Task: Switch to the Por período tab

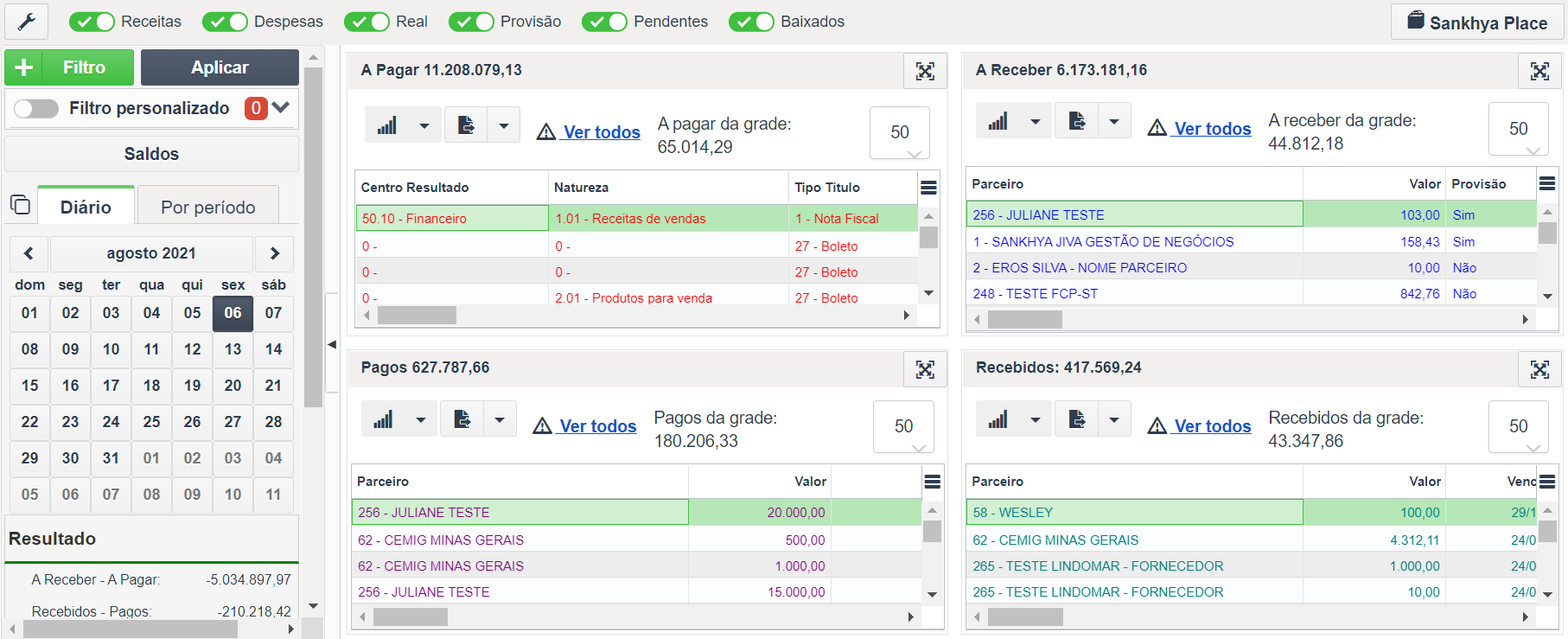Action: point(208,207)
